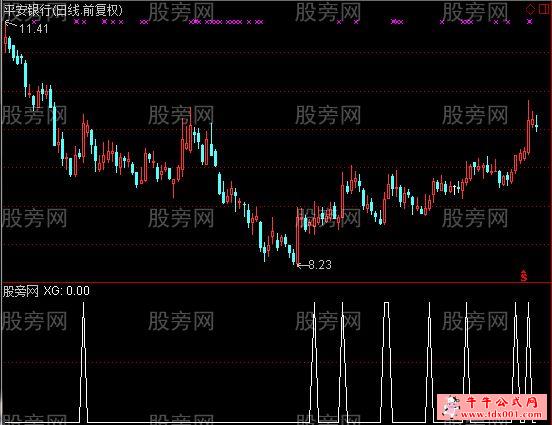Click the rightmost purple cross marker in the top row
The image size is (552, 425).
click(530, 22)
